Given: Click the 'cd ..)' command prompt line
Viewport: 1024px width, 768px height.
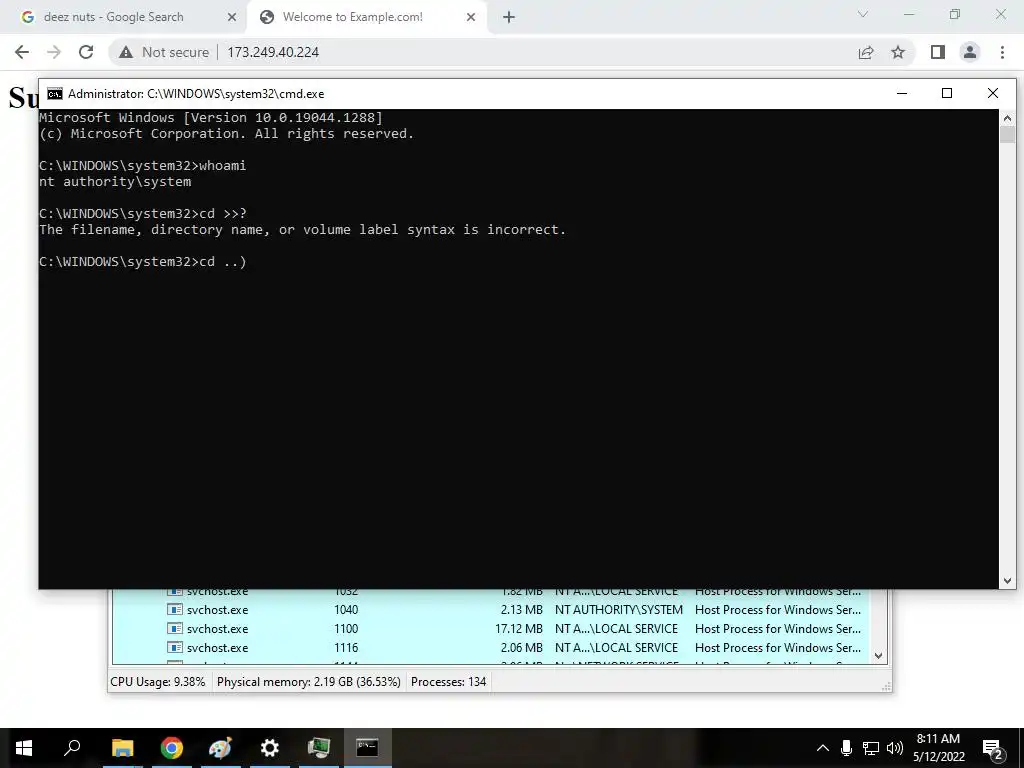Looking at the screenshot, I should pyautogui.click(x=142, y=262).
